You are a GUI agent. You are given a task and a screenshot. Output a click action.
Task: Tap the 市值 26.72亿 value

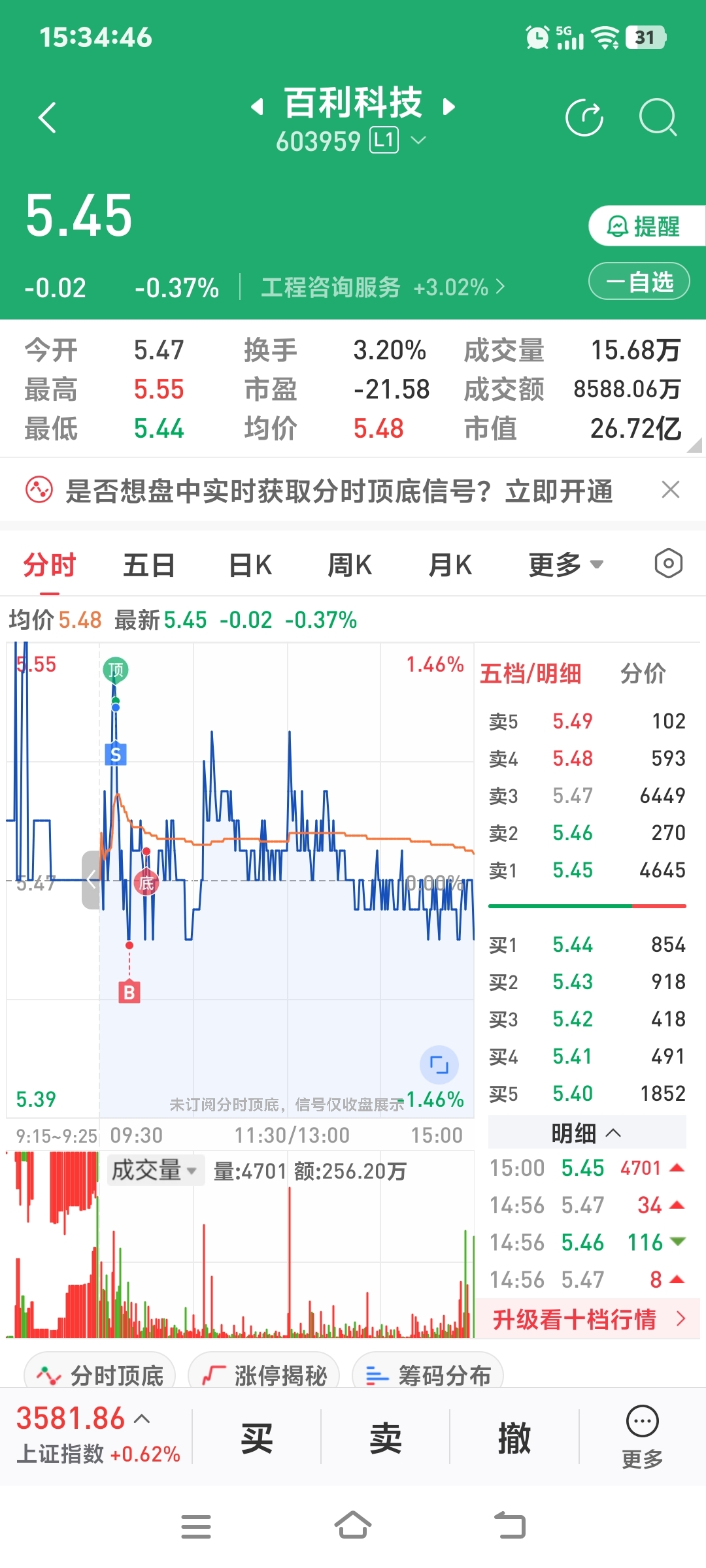pos(635,429)
